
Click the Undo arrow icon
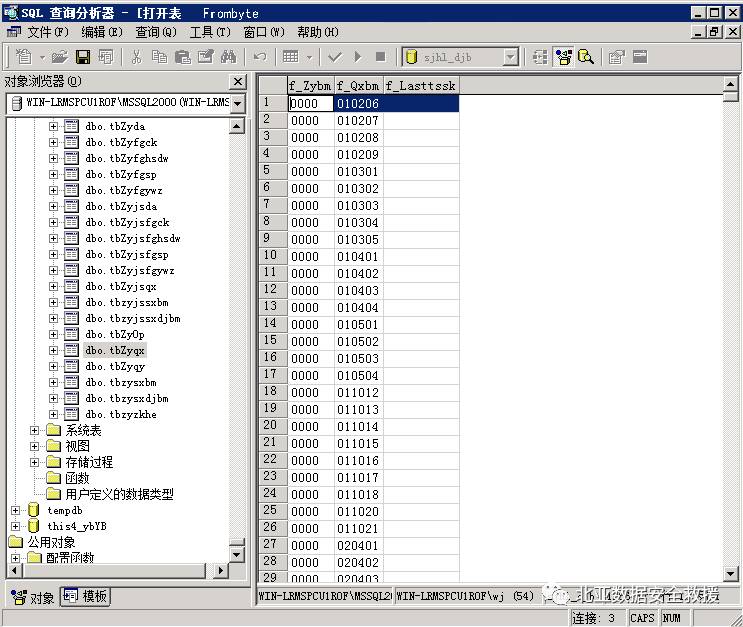coord(260,57)
